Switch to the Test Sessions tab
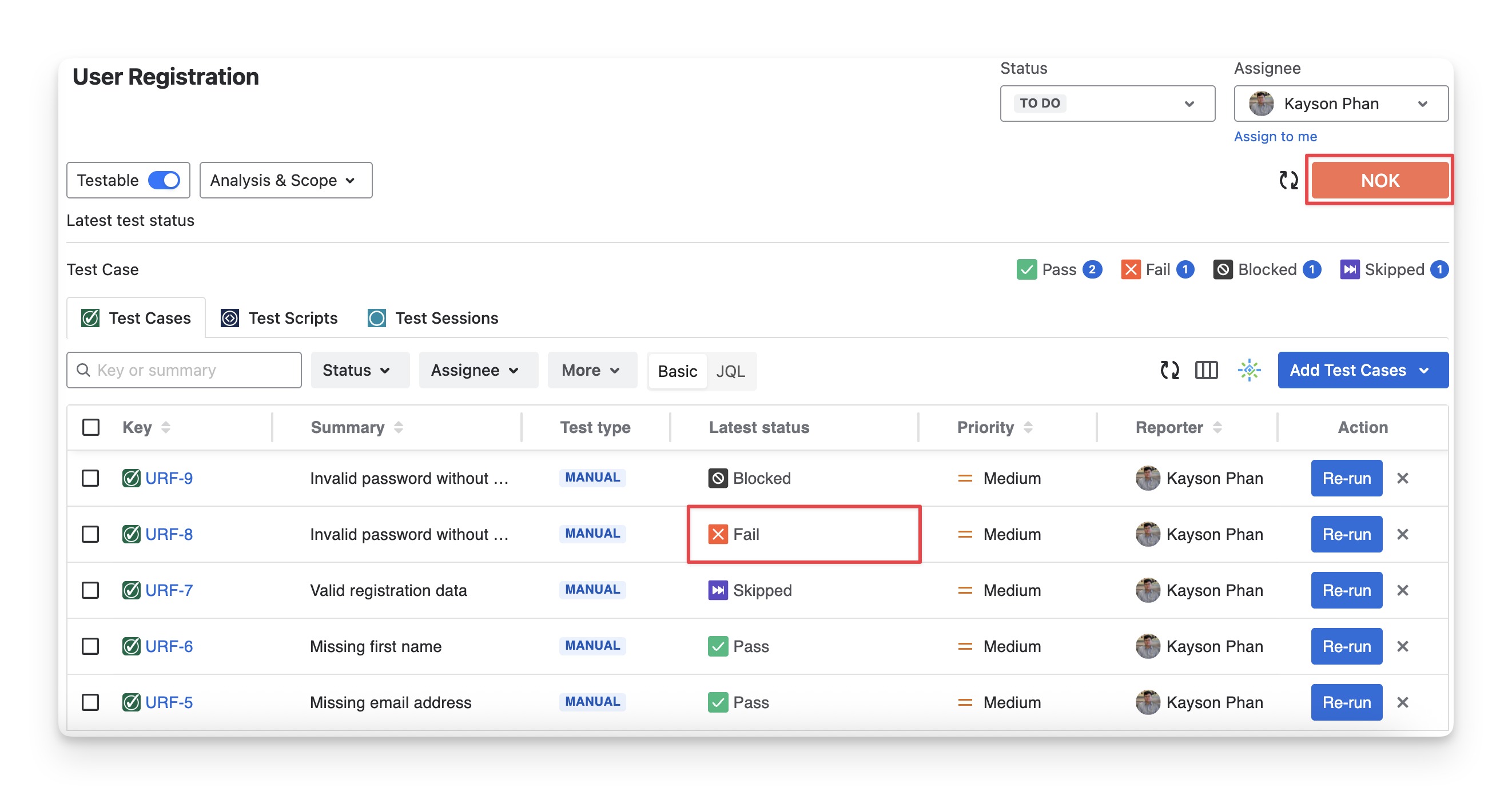 tap(433, 317)
